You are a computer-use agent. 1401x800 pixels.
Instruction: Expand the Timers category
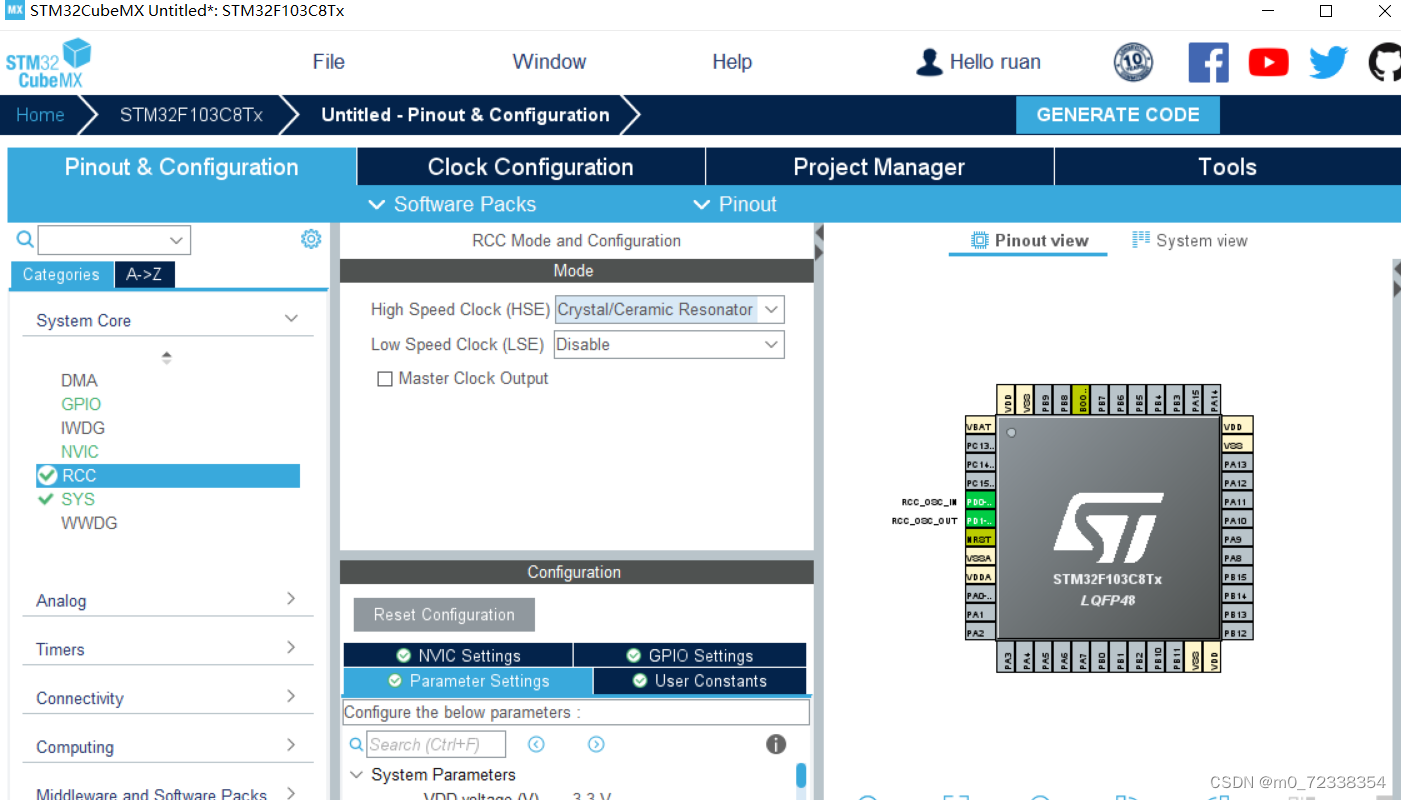(x=291, y=648)
